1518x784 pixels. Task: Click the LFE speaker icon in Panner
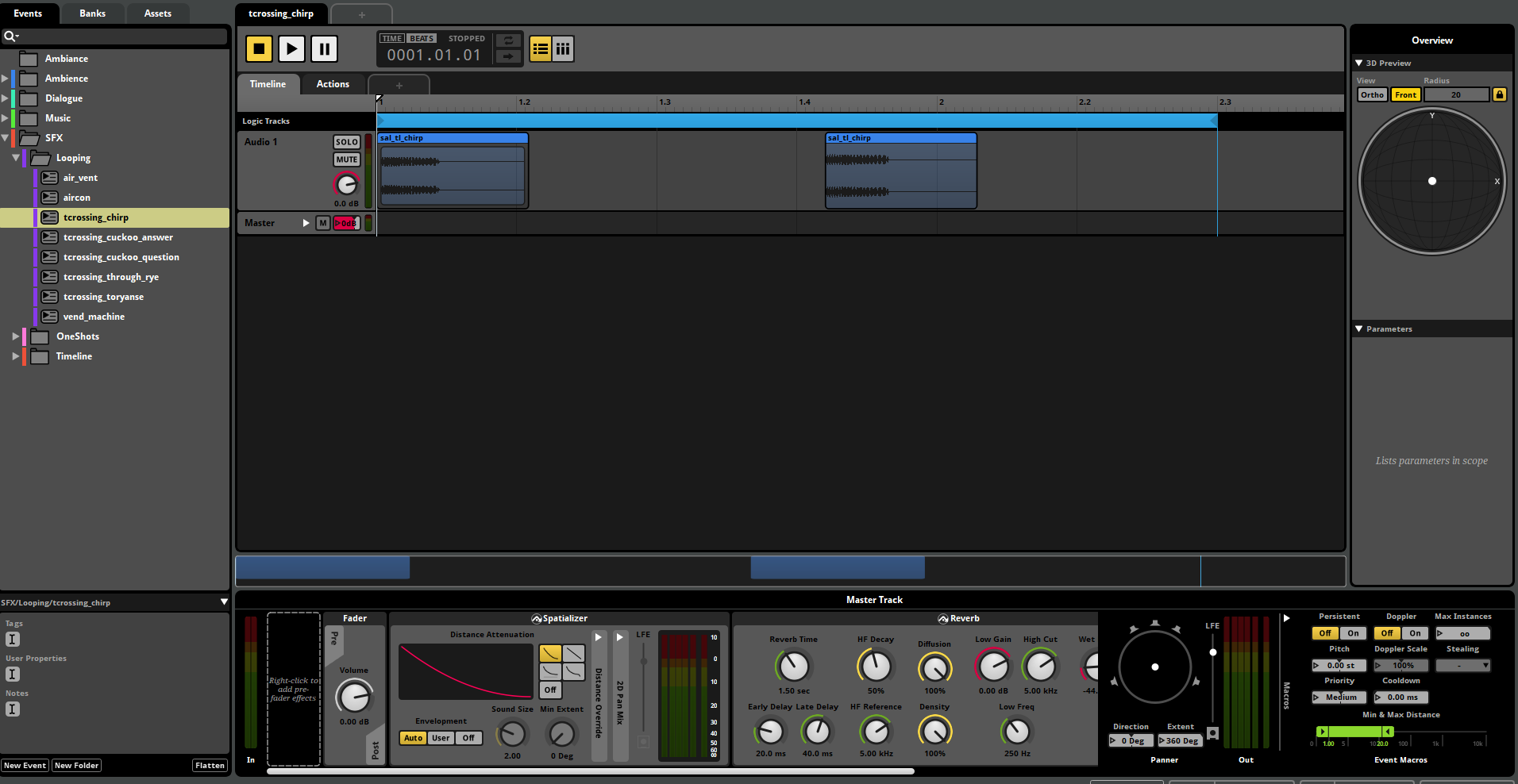(1212, 733)
